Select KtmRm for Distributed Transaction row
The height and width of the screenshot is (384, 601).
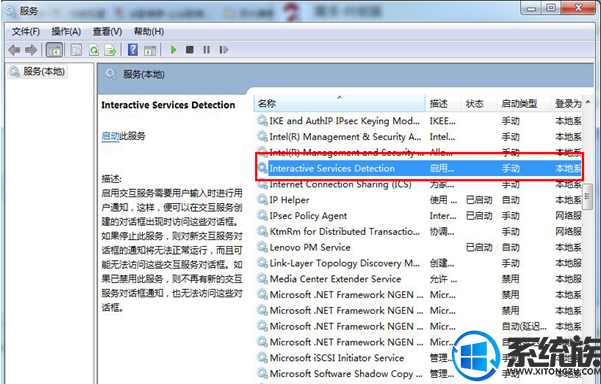pyautogui.click(x=419, y=231)
